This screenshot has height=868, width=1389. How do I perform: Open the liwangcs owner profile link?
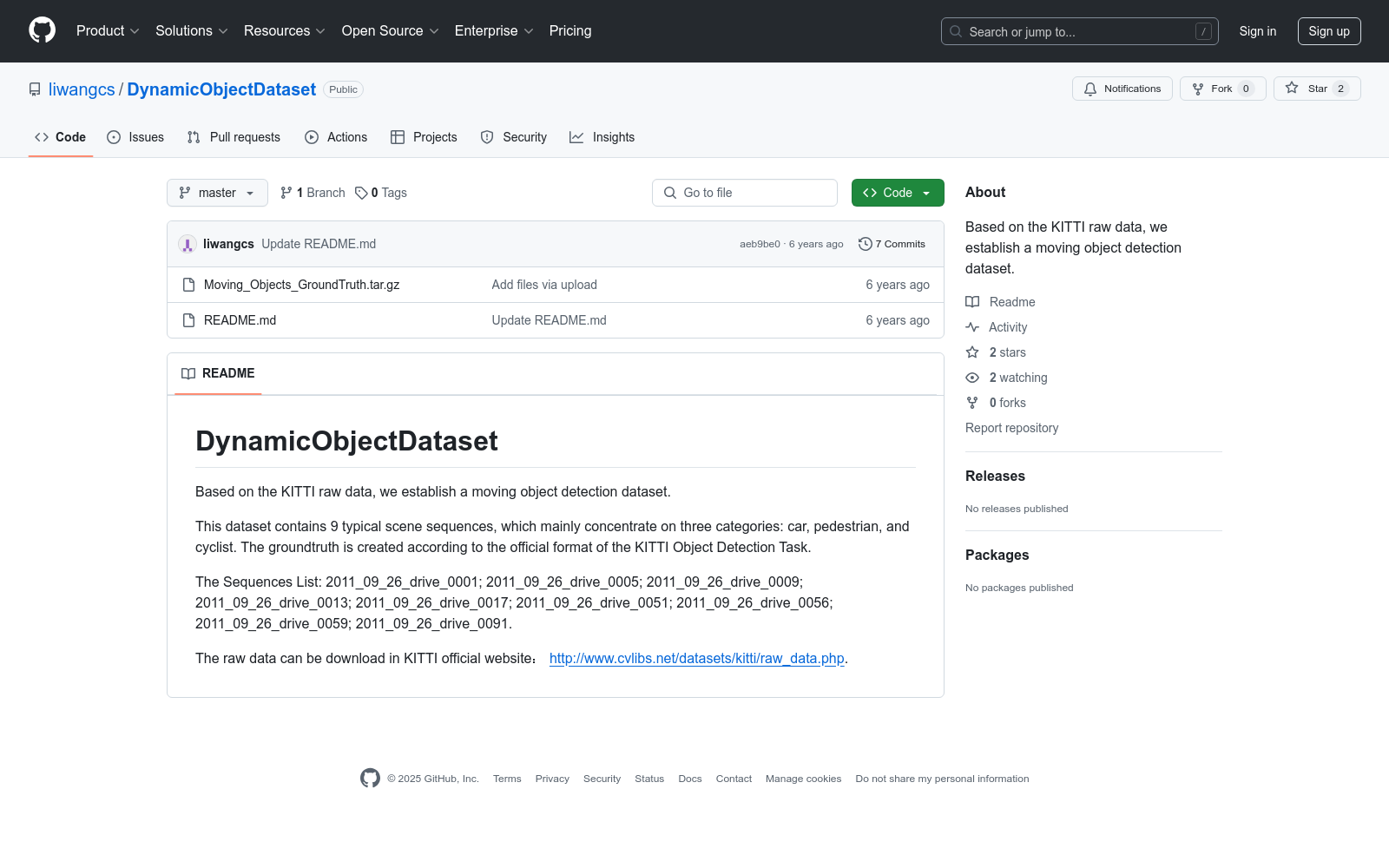[x=82, y=89]
